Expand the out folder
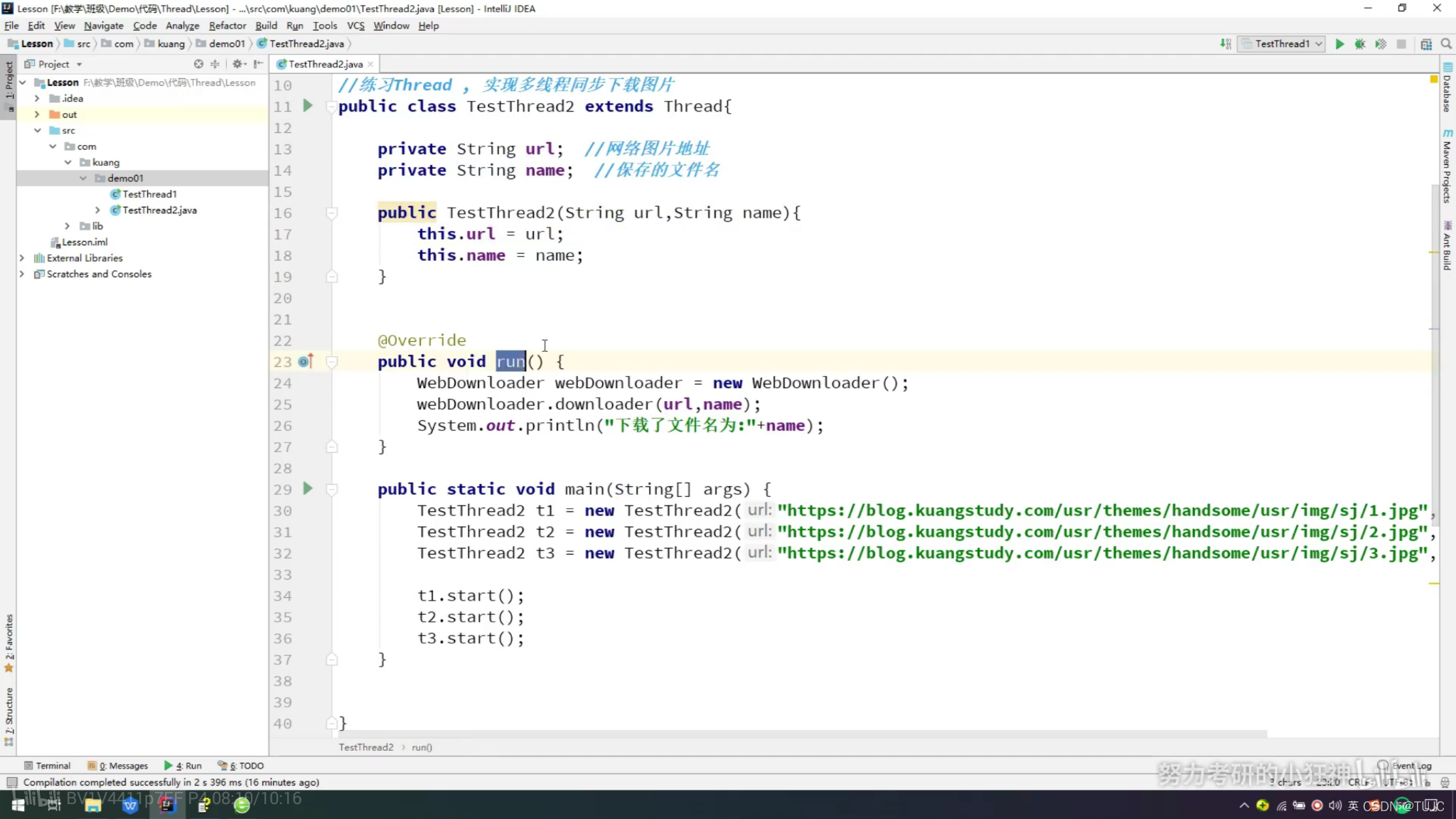Viewport: 1456px width, 819px height. (37, 114)
